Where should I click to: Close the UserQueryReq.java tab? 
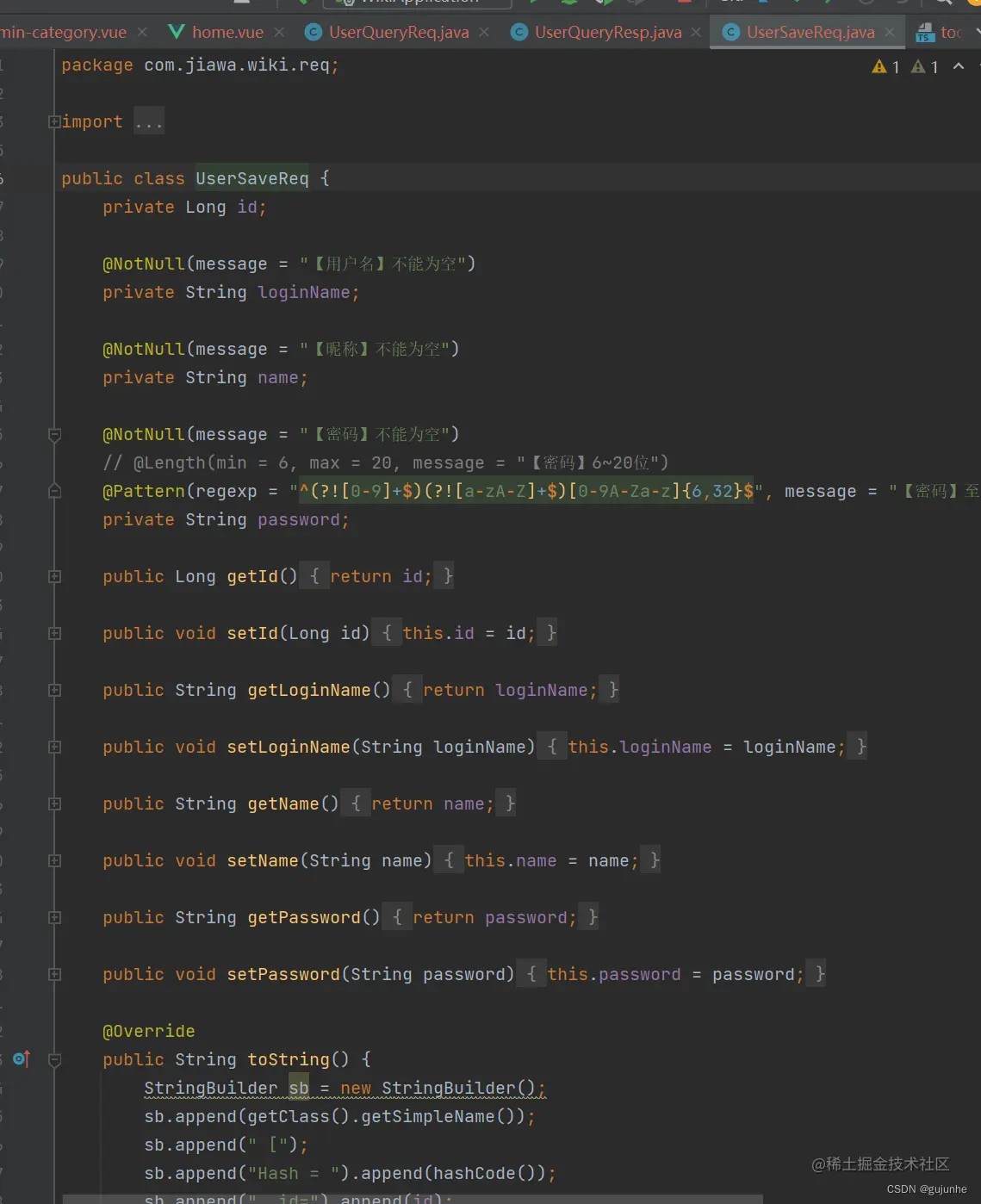point(484,32)
